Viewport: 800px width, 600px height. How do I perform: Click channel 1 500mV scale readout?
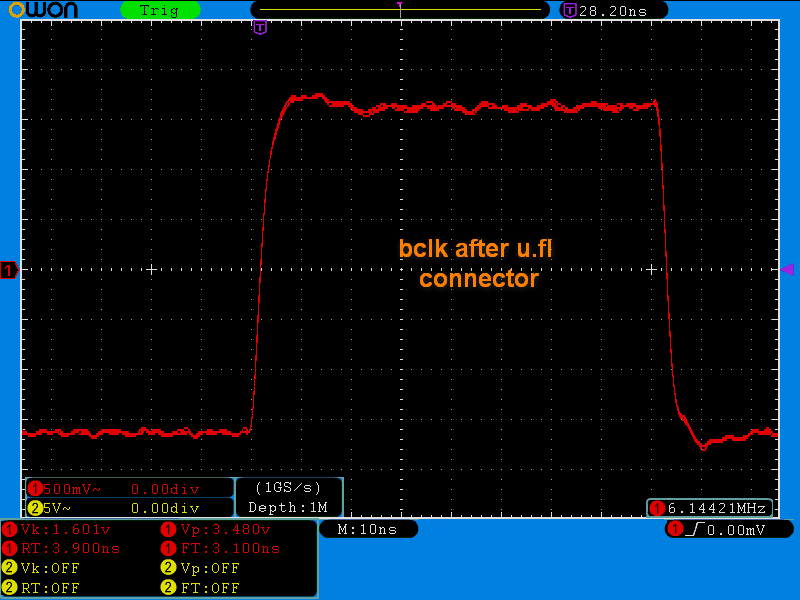point(72,489)
